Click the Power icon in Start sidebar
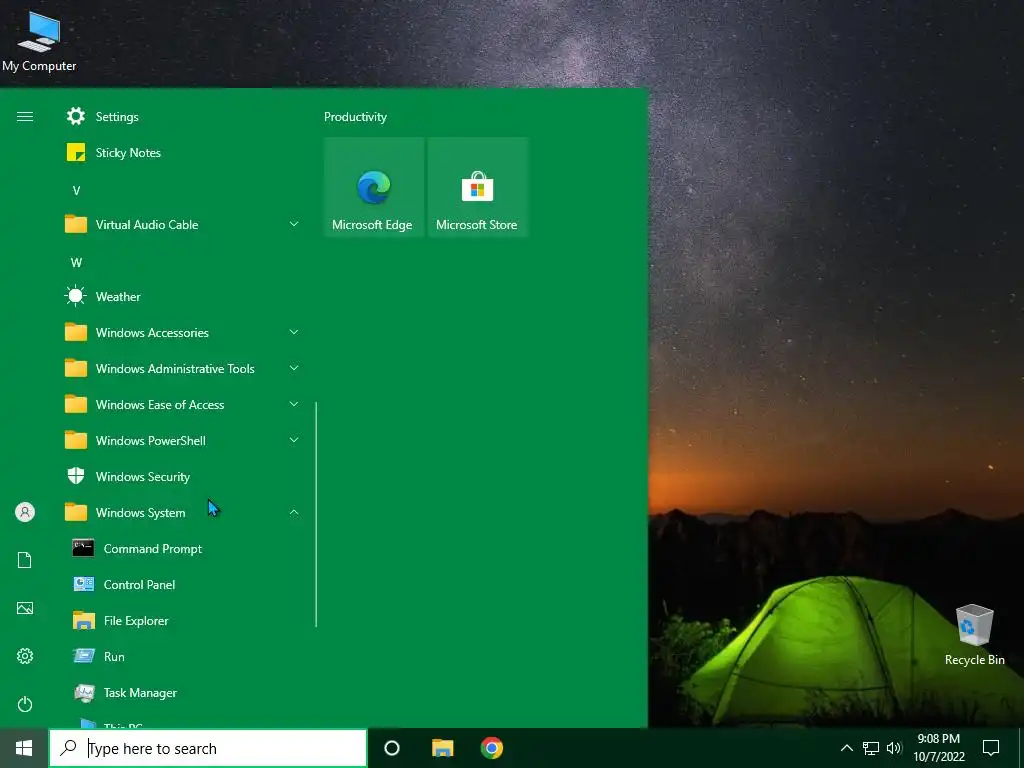 (25, 704)
